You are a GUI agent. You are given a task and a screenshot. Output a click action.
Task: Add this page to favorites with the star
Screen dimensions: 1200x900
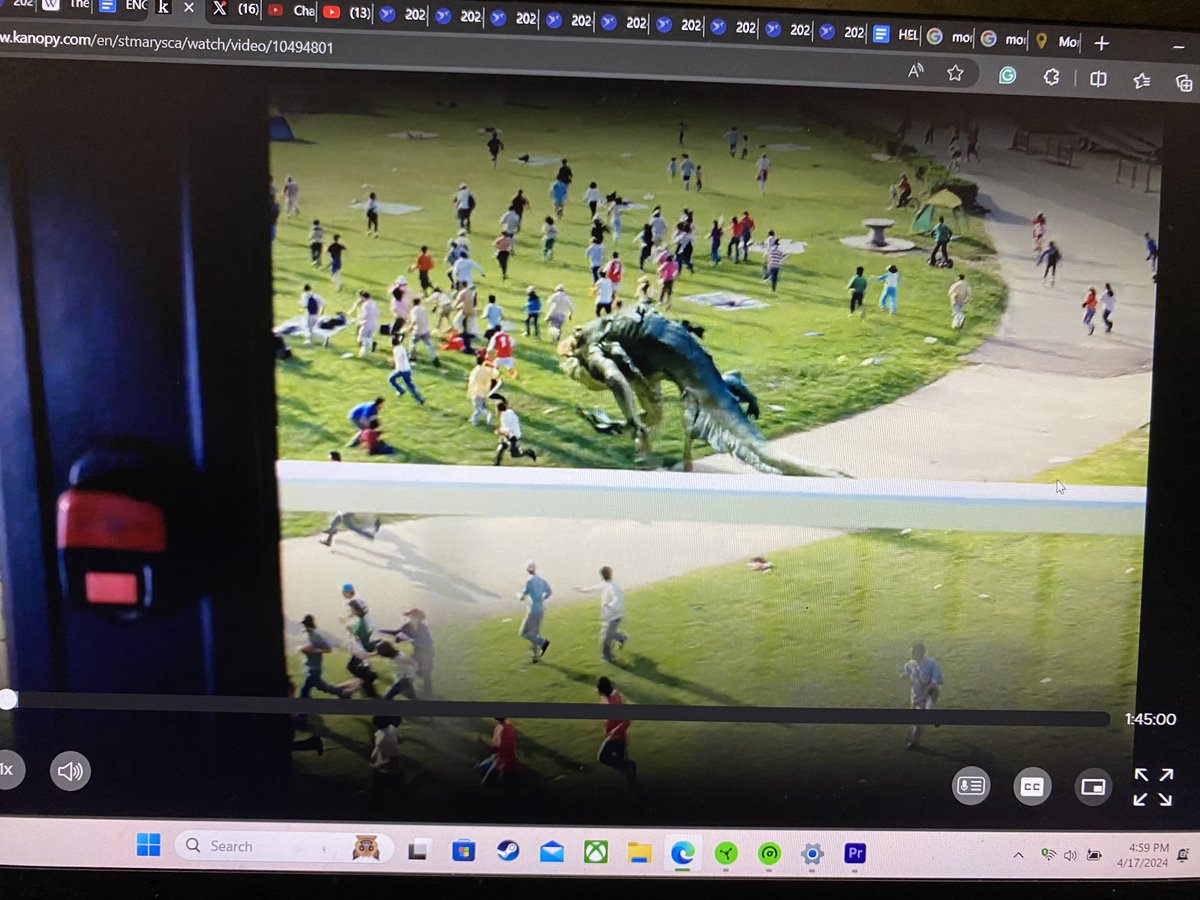(955, 72)
